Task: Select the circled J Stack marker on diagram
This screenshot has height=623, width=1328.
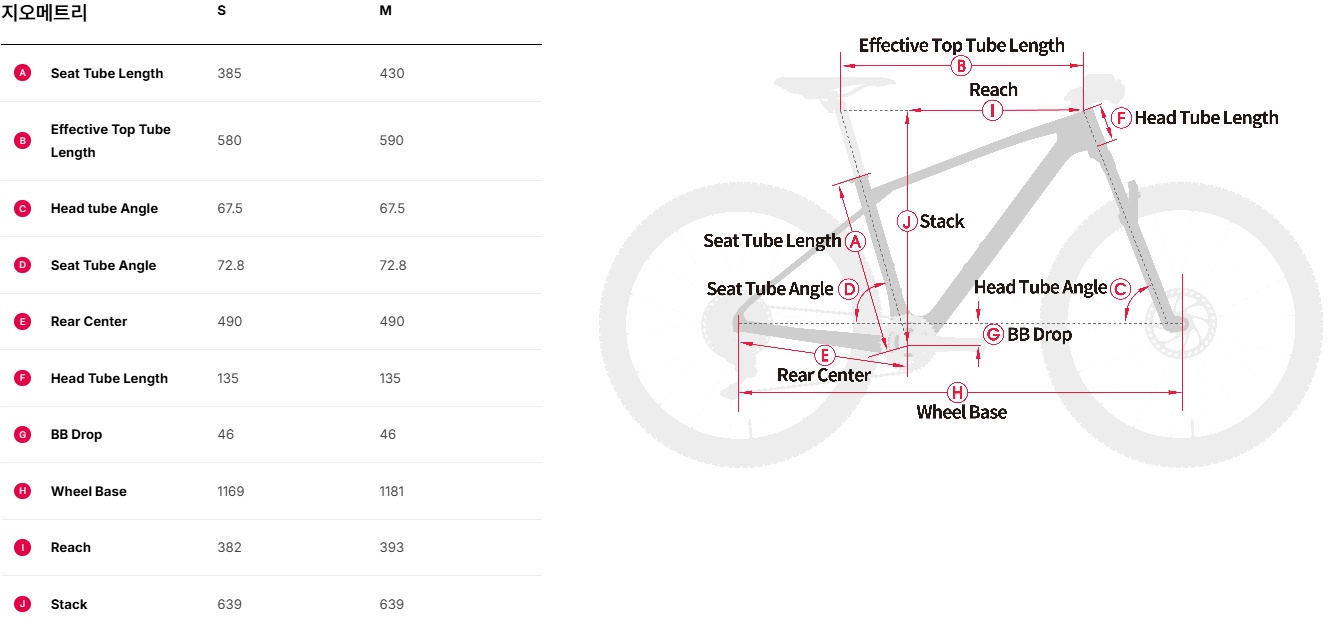Action: tap(907, 221)
